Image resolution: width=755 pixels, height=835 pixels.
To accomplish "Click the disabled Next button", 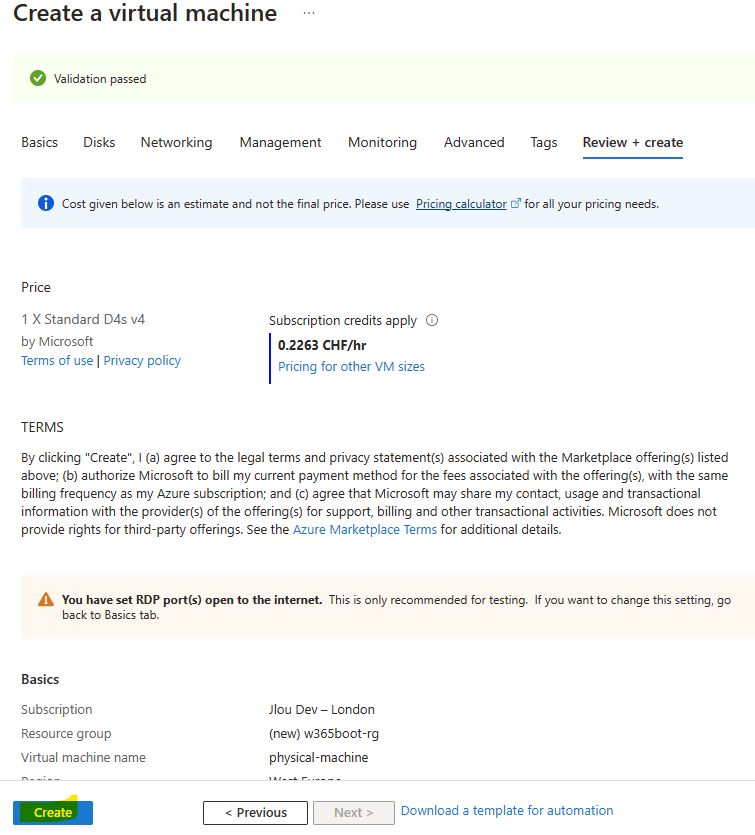I will point(354,813).
